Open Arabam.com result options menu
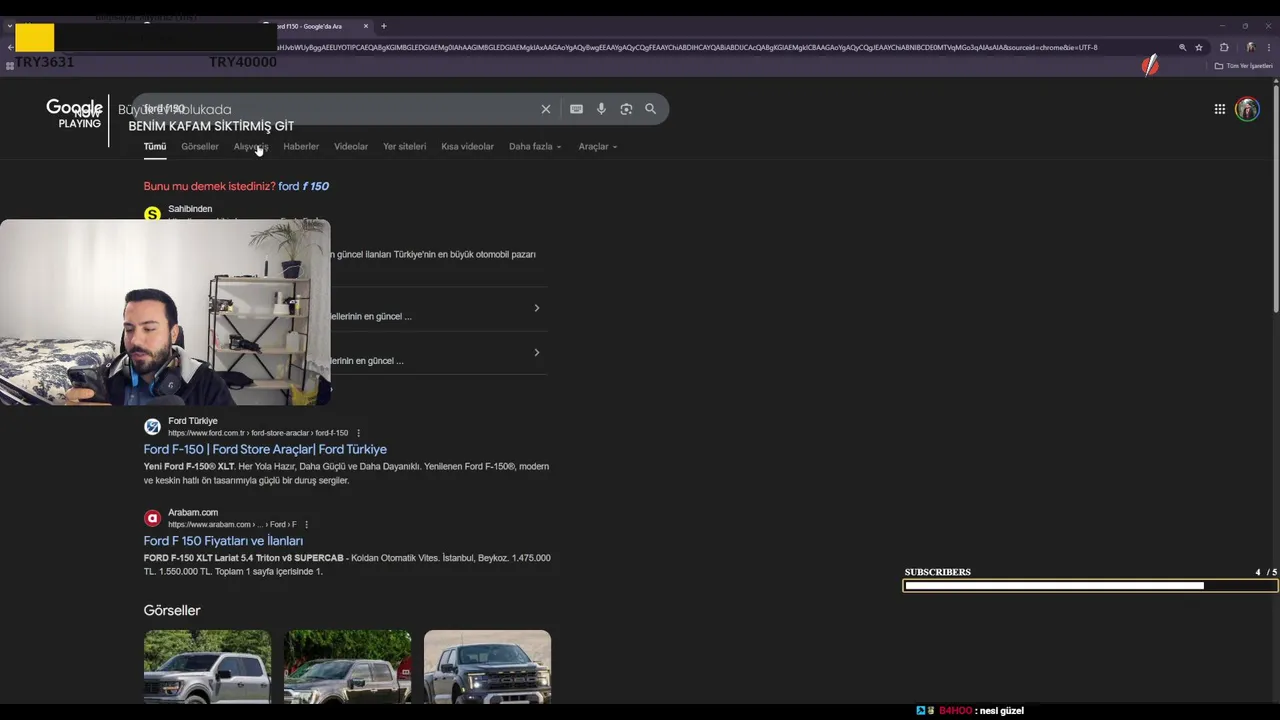This screenshot has height=720, width=1280. pos(306,524)
